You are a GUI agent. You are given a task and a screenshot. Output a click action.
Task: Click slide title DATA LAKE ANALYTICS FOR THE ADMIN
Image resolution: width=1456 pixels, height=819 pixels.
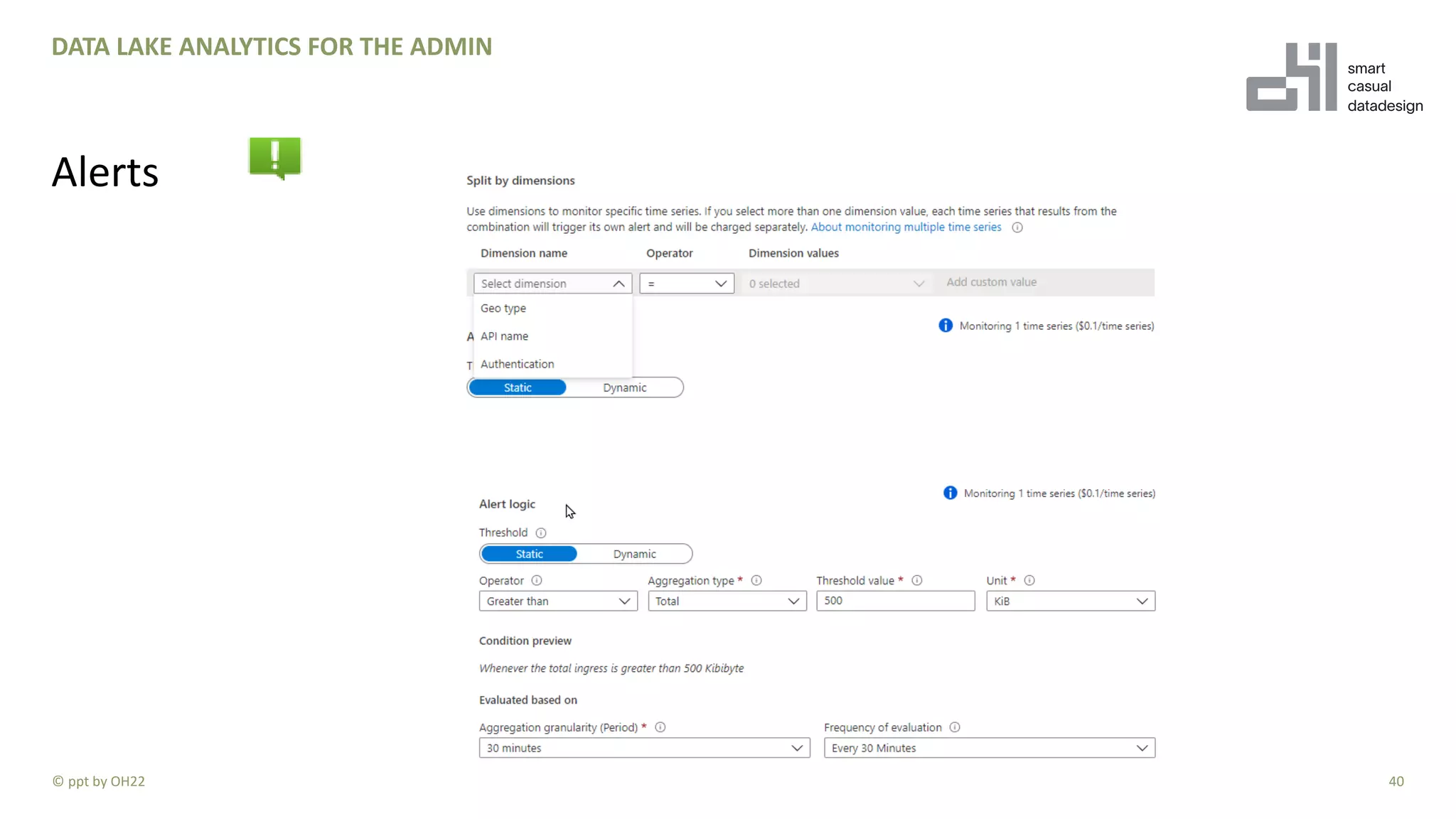272,46
